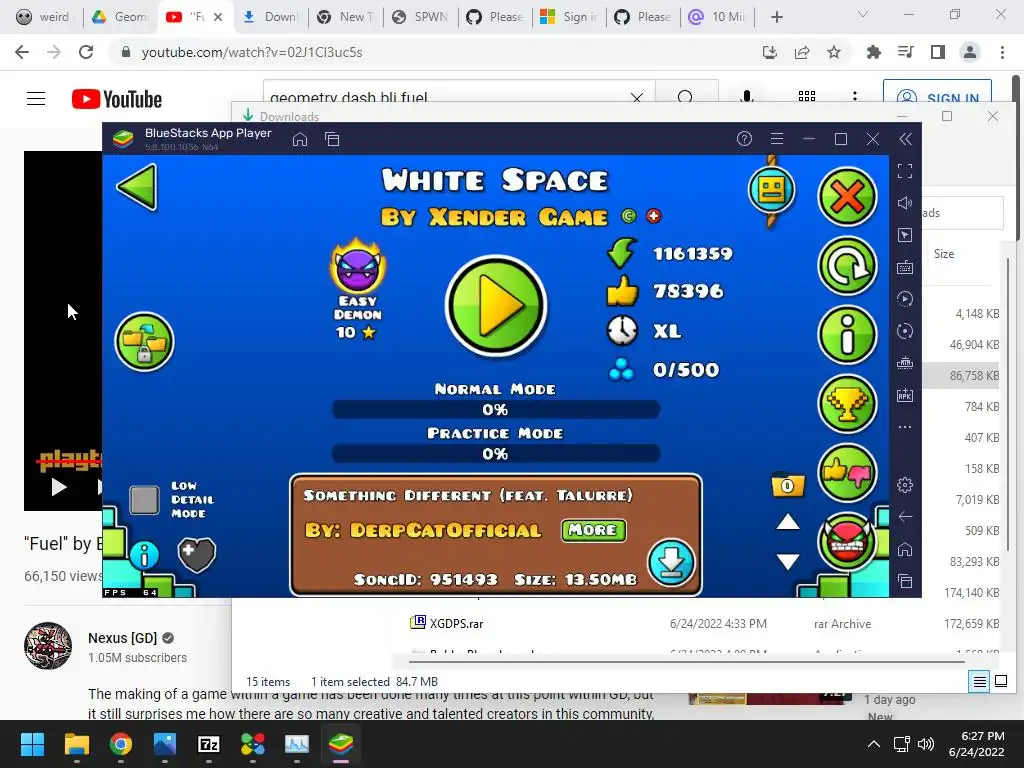Select XGDPS.rar file in Downloads window
1024x768 pixels.
(456, 624)
